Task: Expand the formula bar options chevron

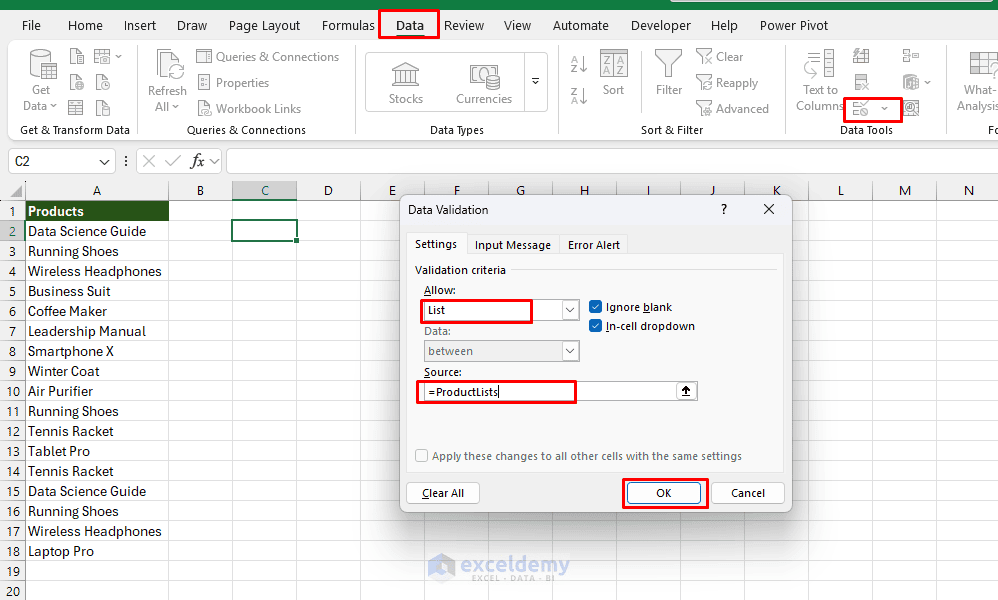Action: coord(214,162)
